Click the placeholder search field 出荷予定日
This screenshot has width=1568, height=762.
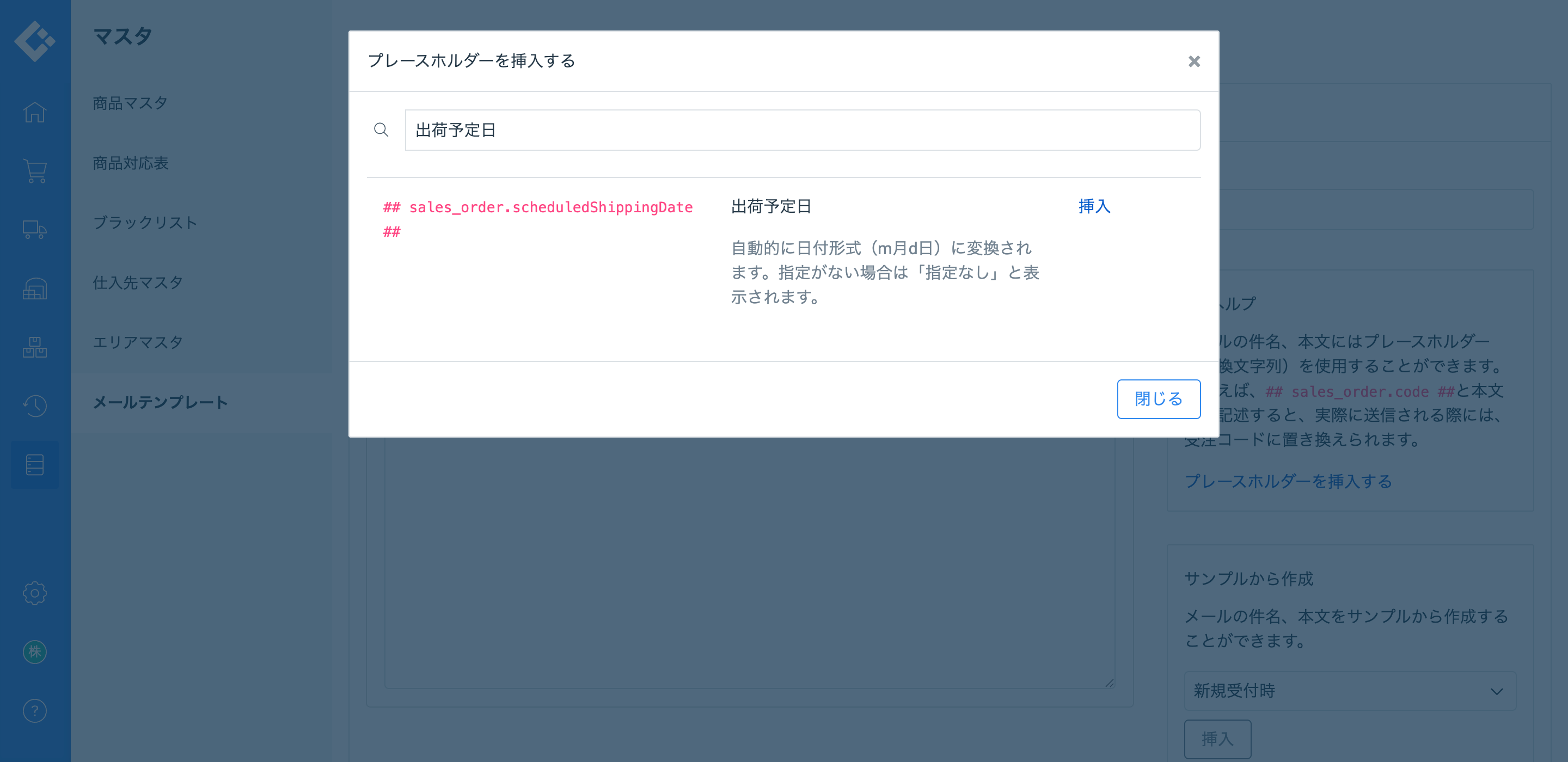(x=803, y=130)
